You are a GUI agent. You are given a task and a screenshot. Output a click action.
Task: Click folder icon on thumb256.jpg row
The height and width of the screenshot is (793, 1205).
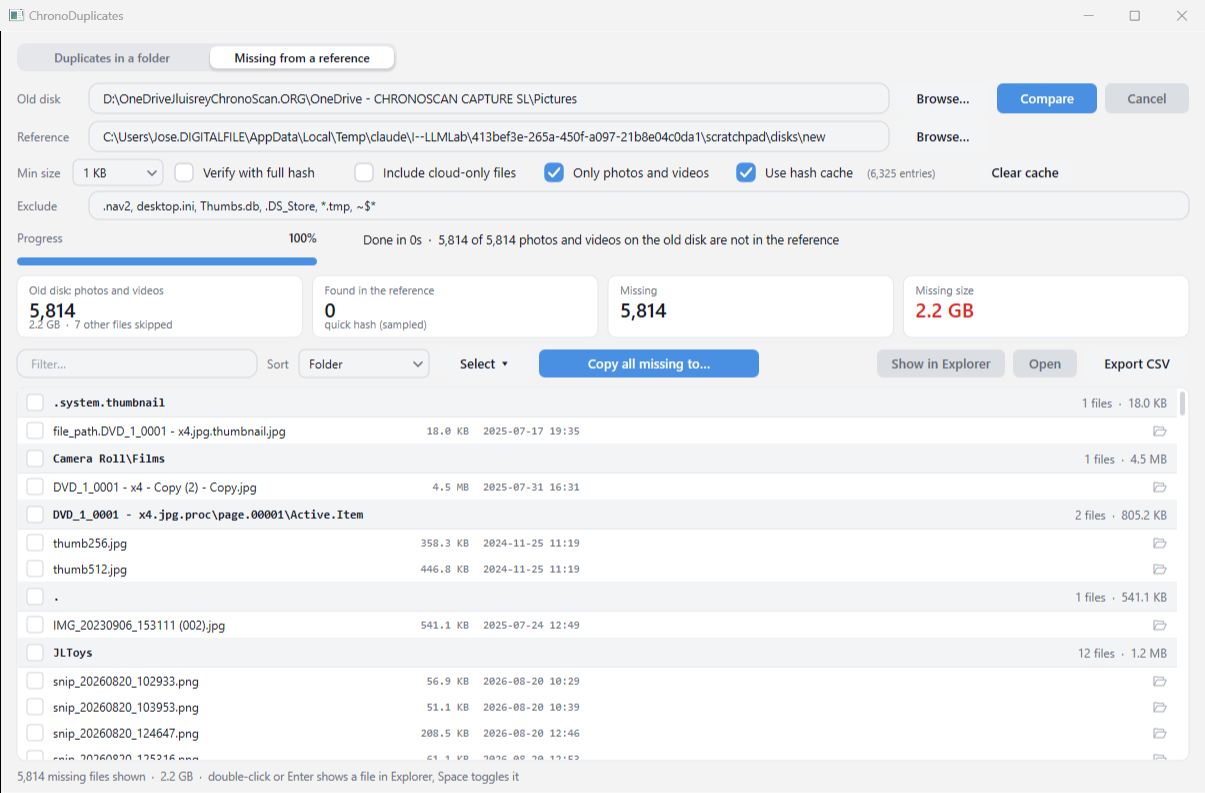tap(1159, 543)
